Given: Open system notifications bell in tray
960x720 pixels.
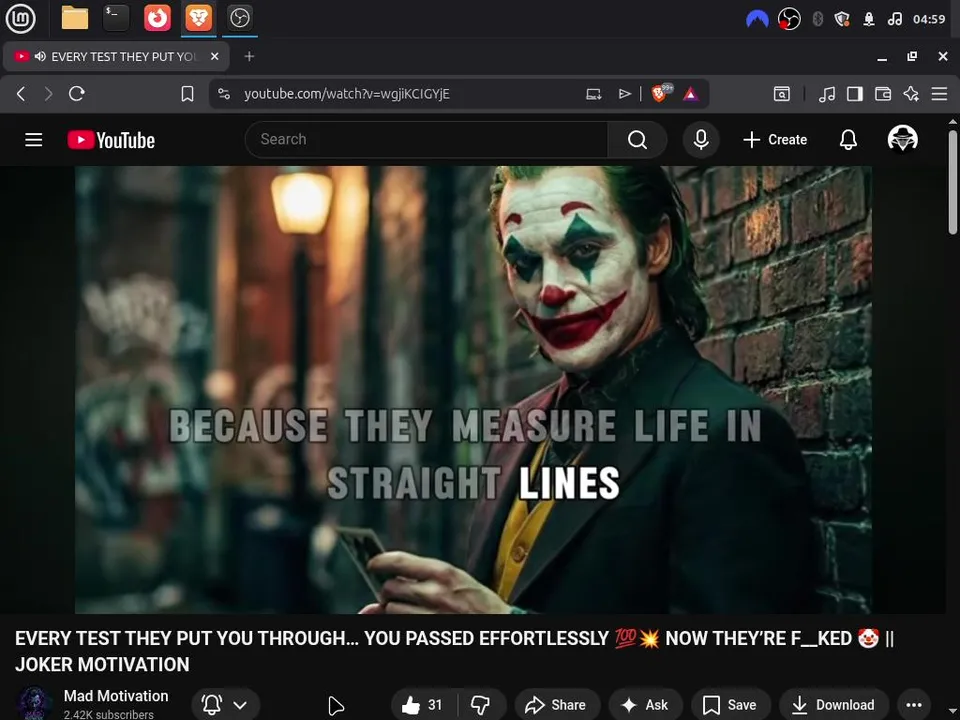Looking at the screenshot, I should tap(869, 19).
